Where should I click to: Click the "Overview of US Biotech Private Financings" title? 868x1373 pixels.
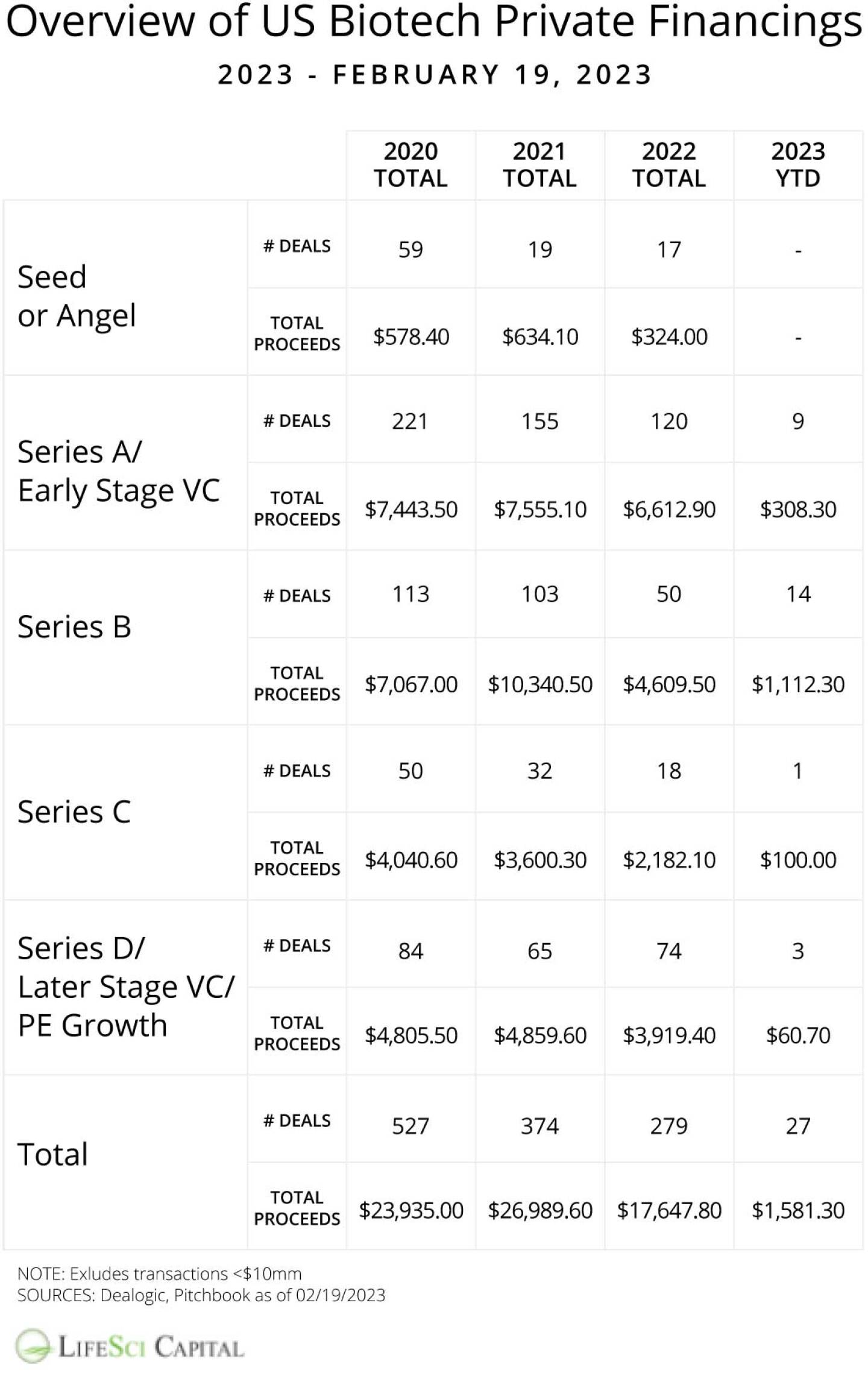click(x=433, y=22)
